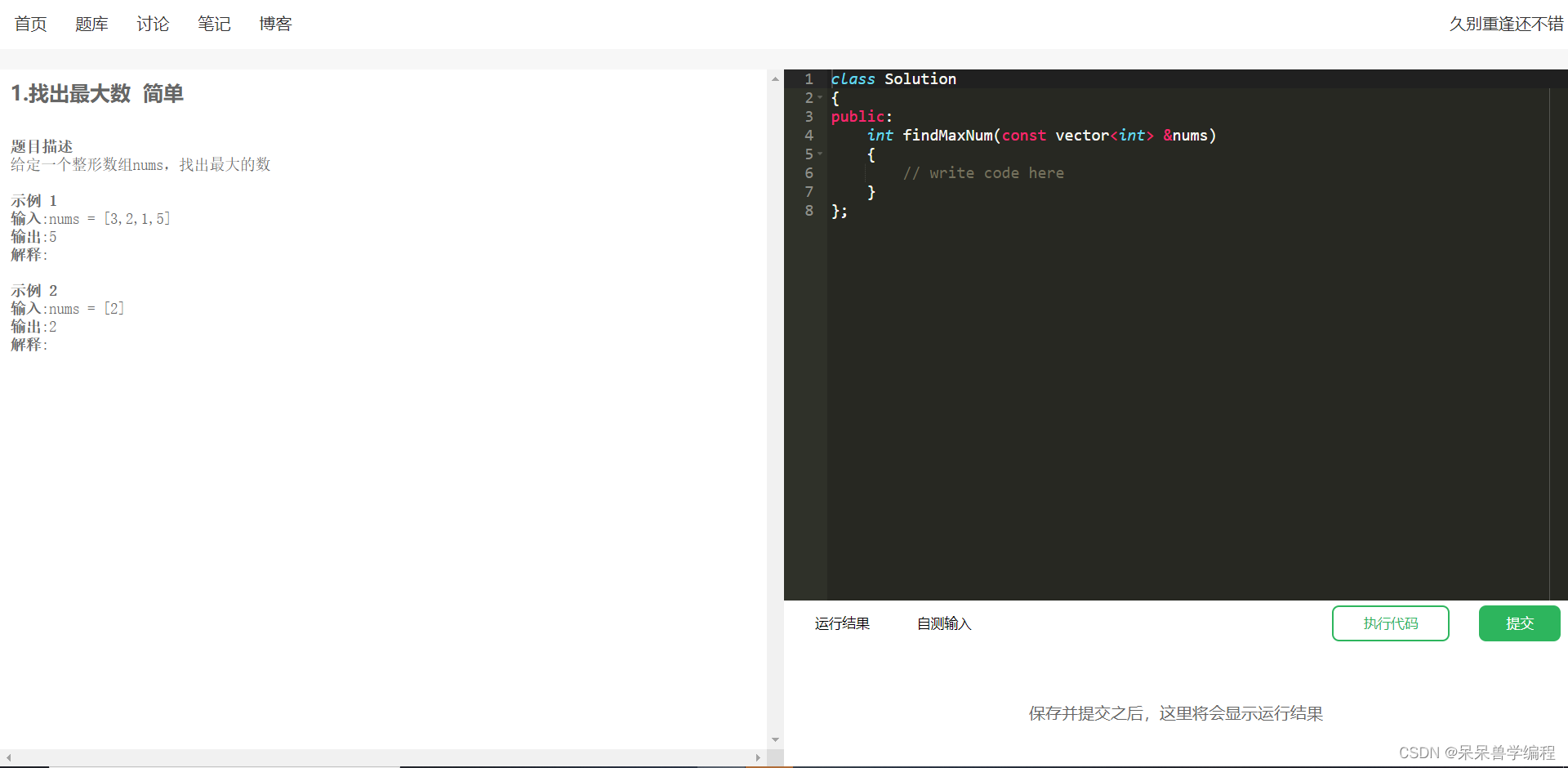Click horizontal scrollbar right arrow

pos(758,757)
